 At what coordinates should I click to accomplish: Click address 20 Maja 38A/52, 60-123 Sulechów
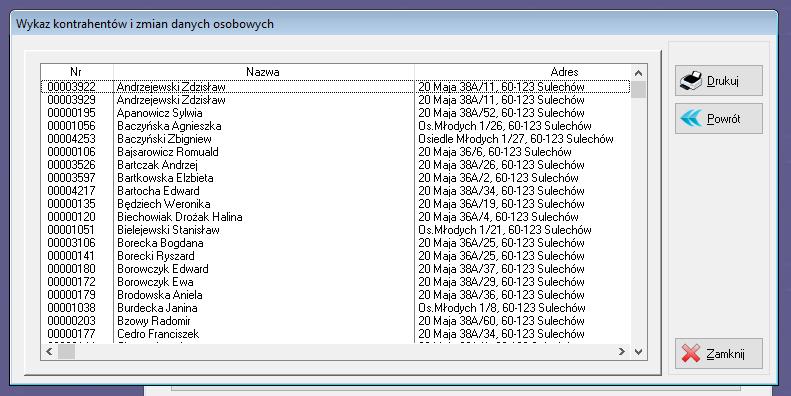click(501, 113)
